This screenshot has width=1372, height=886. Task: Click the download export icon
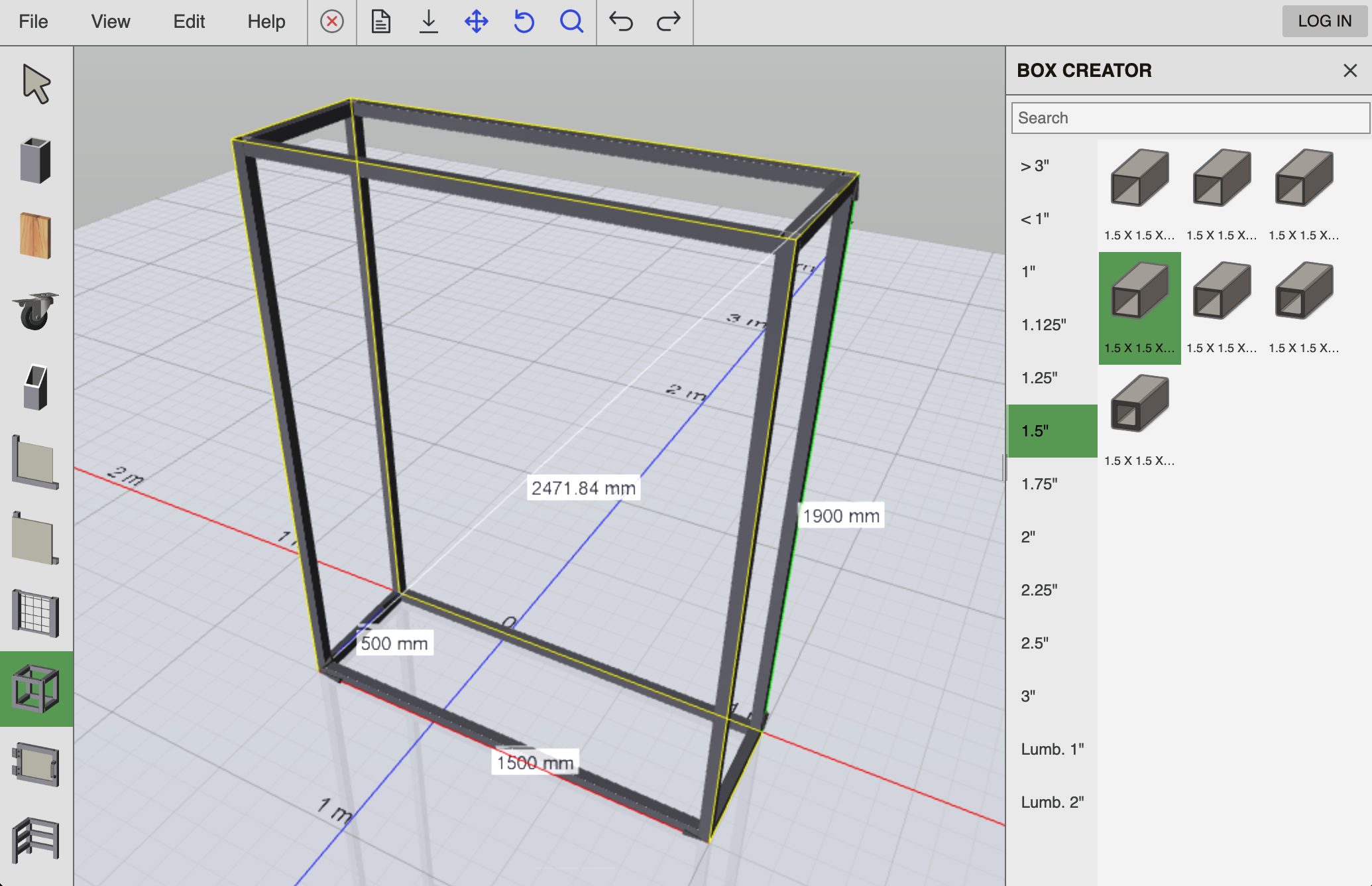pyautogui.click(x=429, y=22)
